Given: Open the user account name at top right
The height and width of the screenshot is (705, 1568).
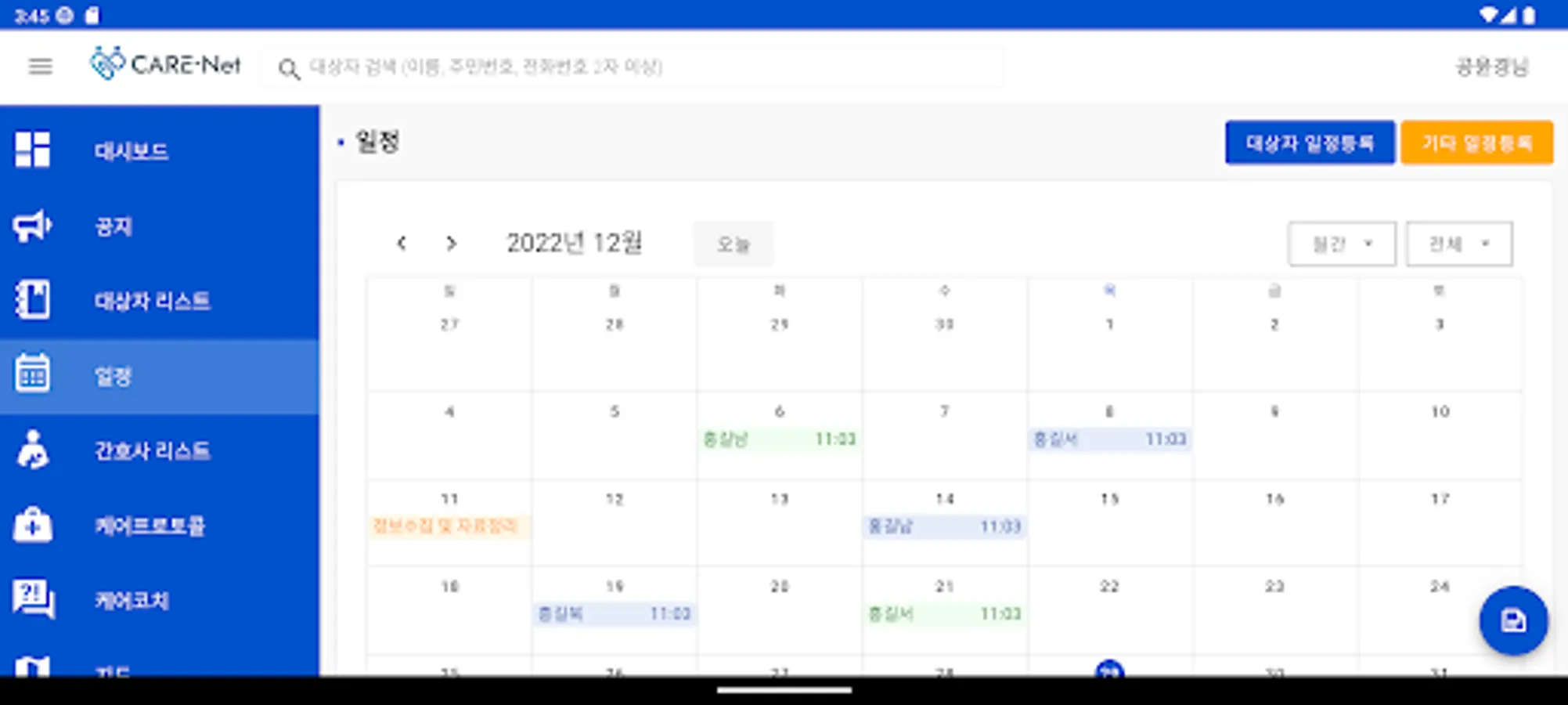Looking at the screenshot, I should 1492,67.
